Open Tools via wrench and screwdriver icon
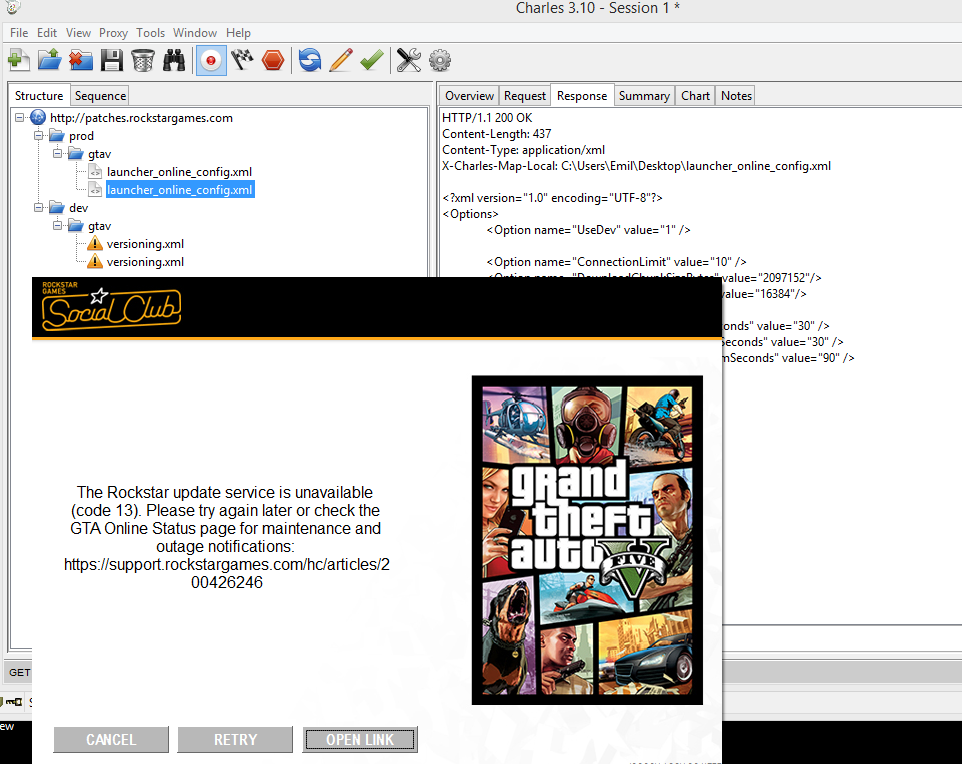Screen dimensions: 962x764 click(409, 60)
